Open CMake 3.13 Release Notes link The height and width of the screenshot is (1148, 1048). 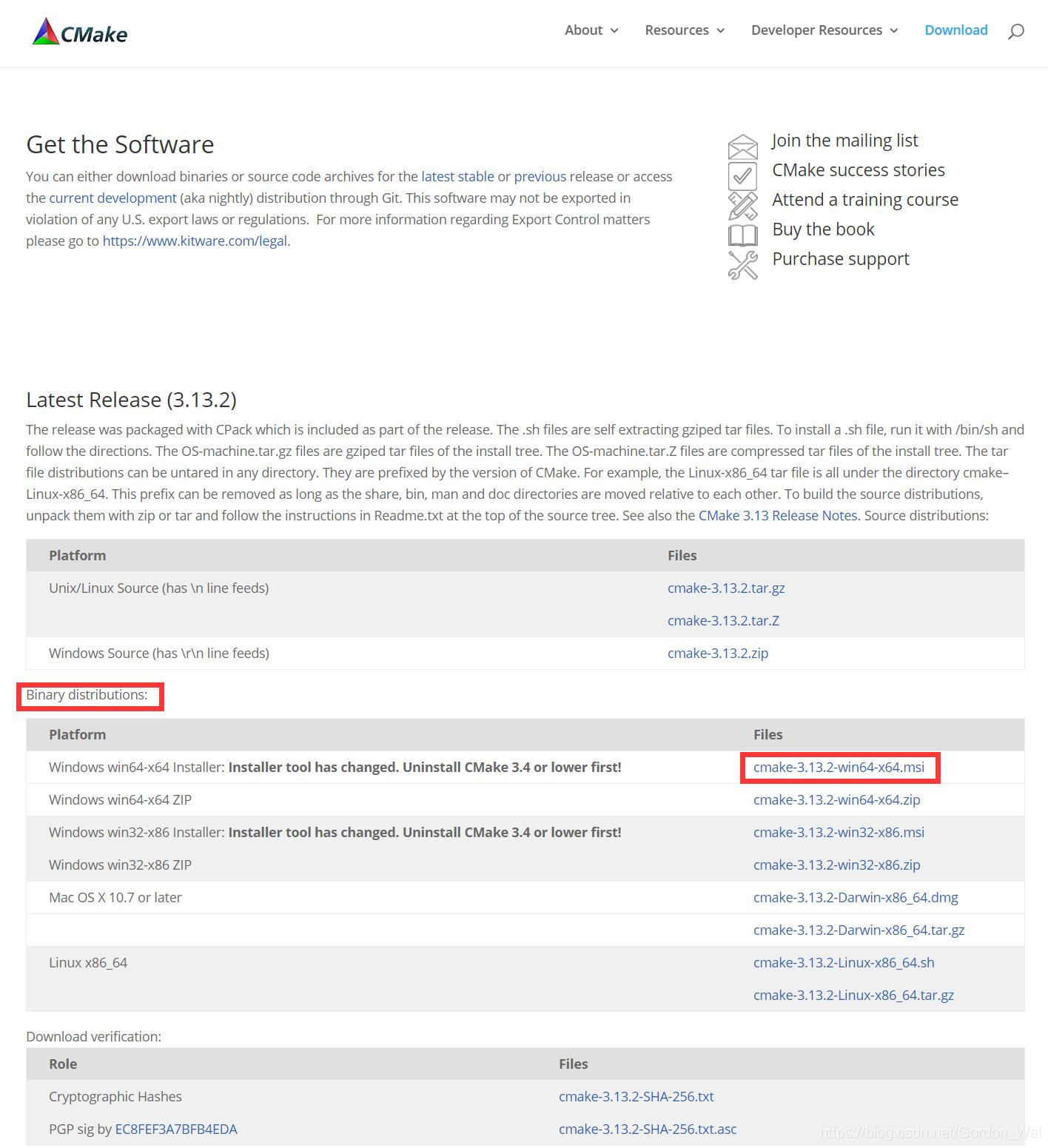(778, 516)
